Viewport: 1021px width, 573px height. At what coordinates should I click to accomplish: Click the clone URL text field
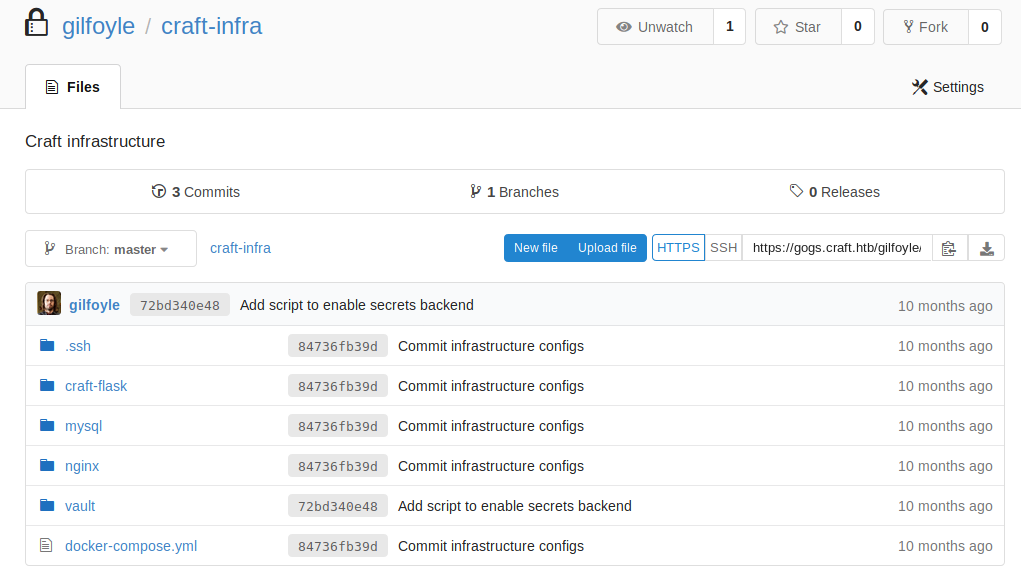point(836,248)
